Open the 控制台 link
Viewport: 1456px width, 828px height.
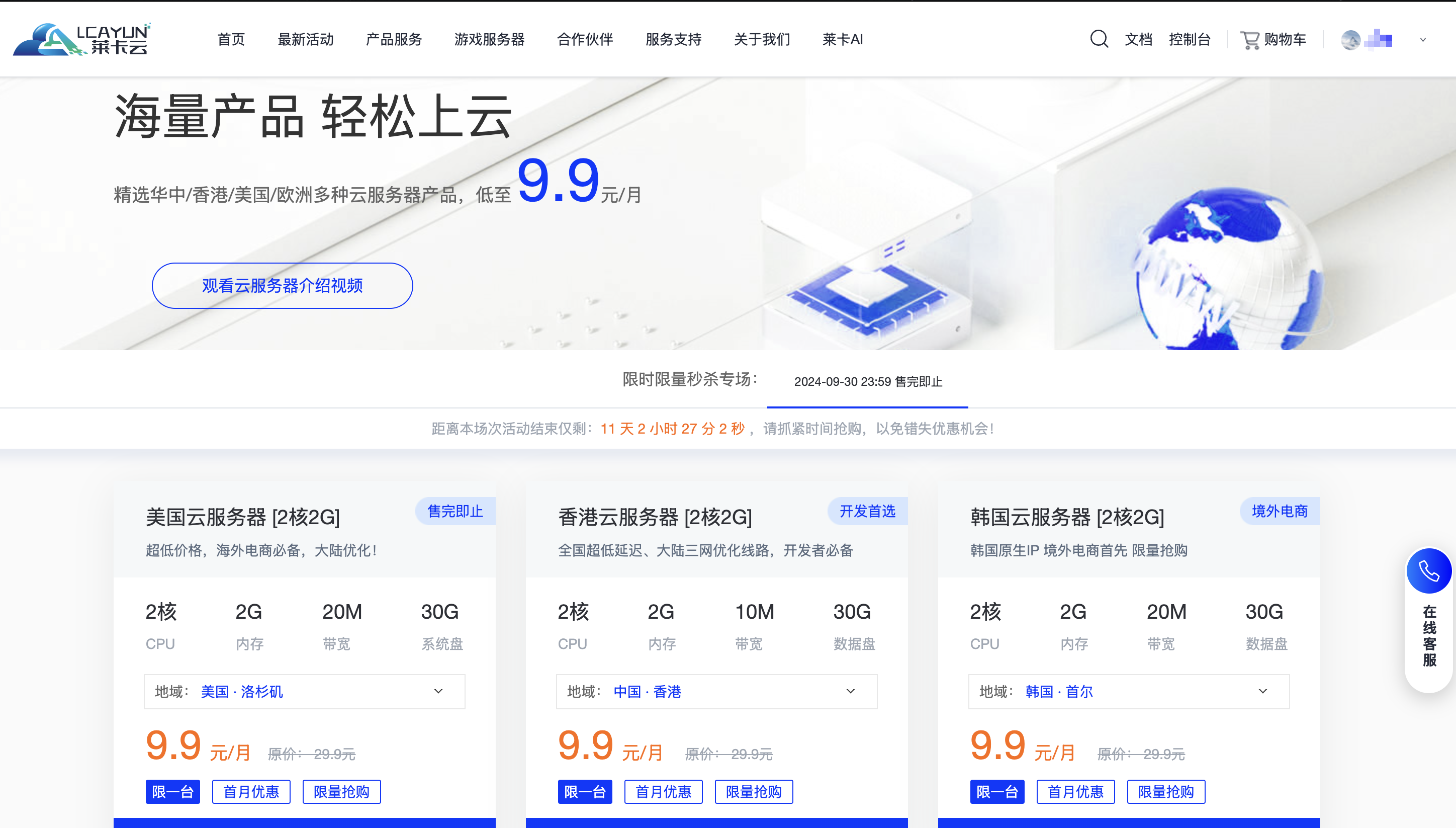coord(1190,39)
